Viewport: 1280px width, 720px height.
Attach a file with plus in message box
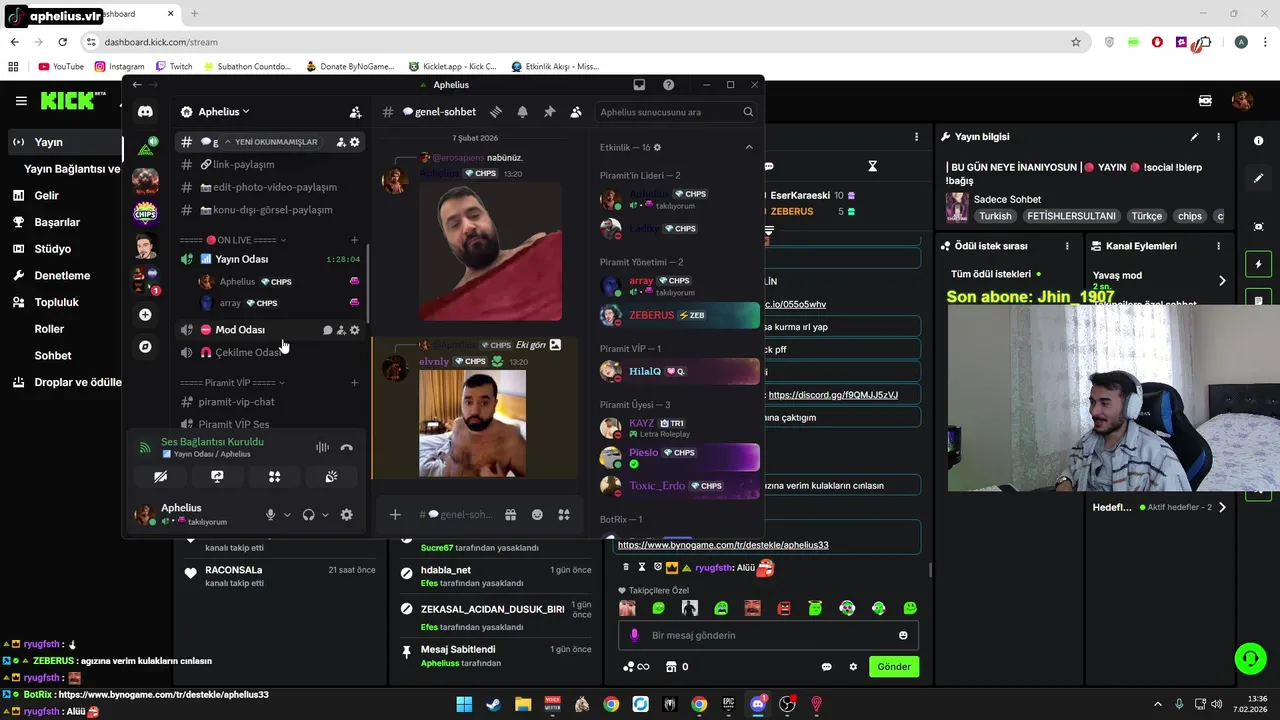(395, 514)
